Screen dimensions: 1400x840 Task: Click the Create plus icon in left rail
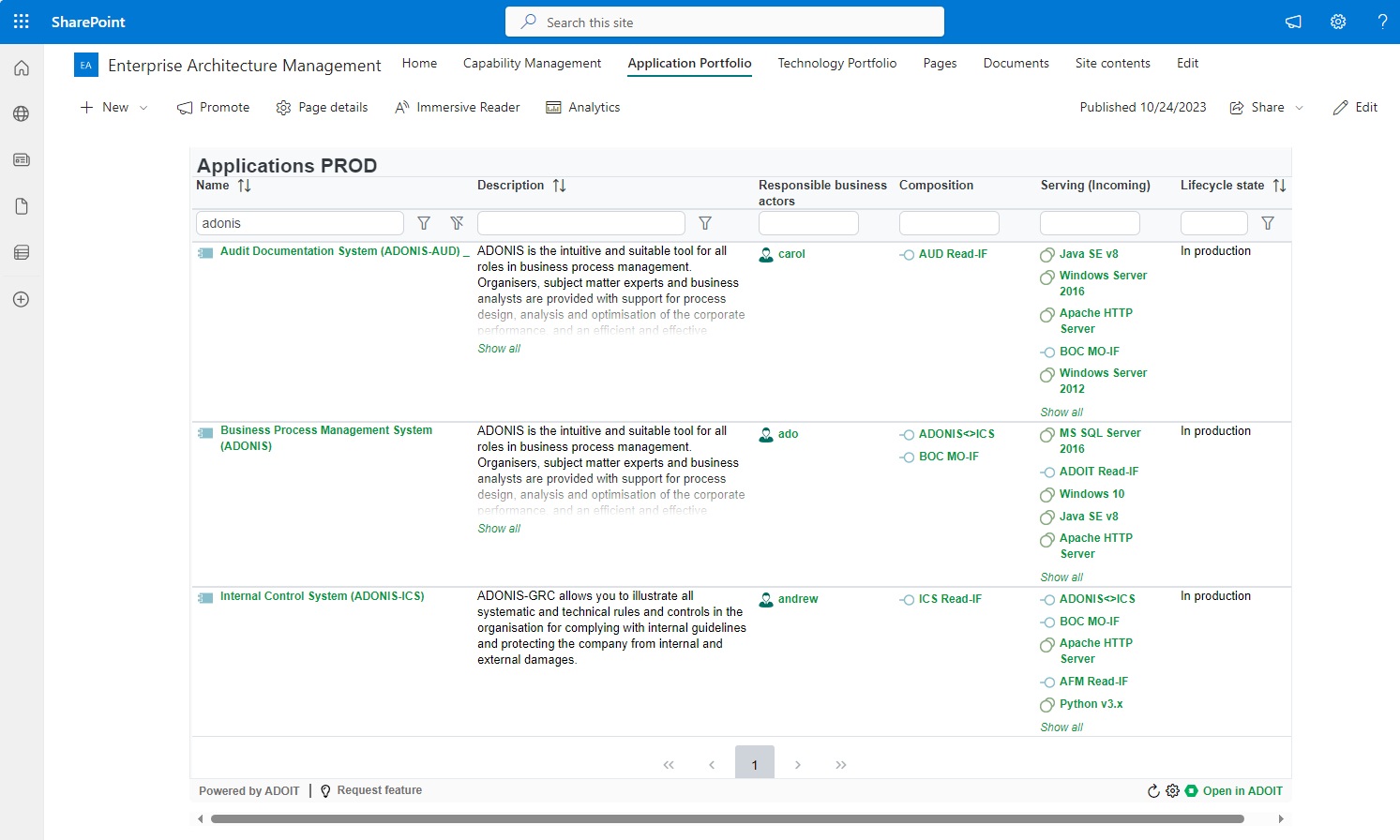pyautogui.click(x=22, y=299)
